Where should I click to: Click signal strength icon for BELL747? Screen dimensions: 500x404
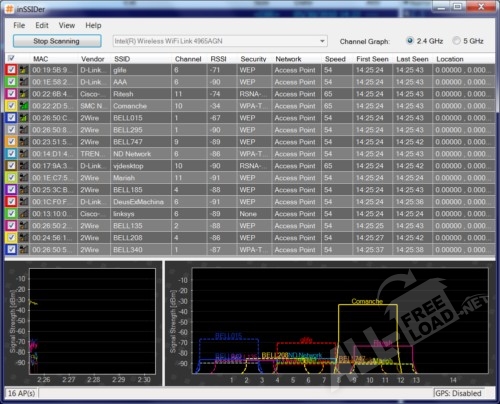click(x=24, y=142)
